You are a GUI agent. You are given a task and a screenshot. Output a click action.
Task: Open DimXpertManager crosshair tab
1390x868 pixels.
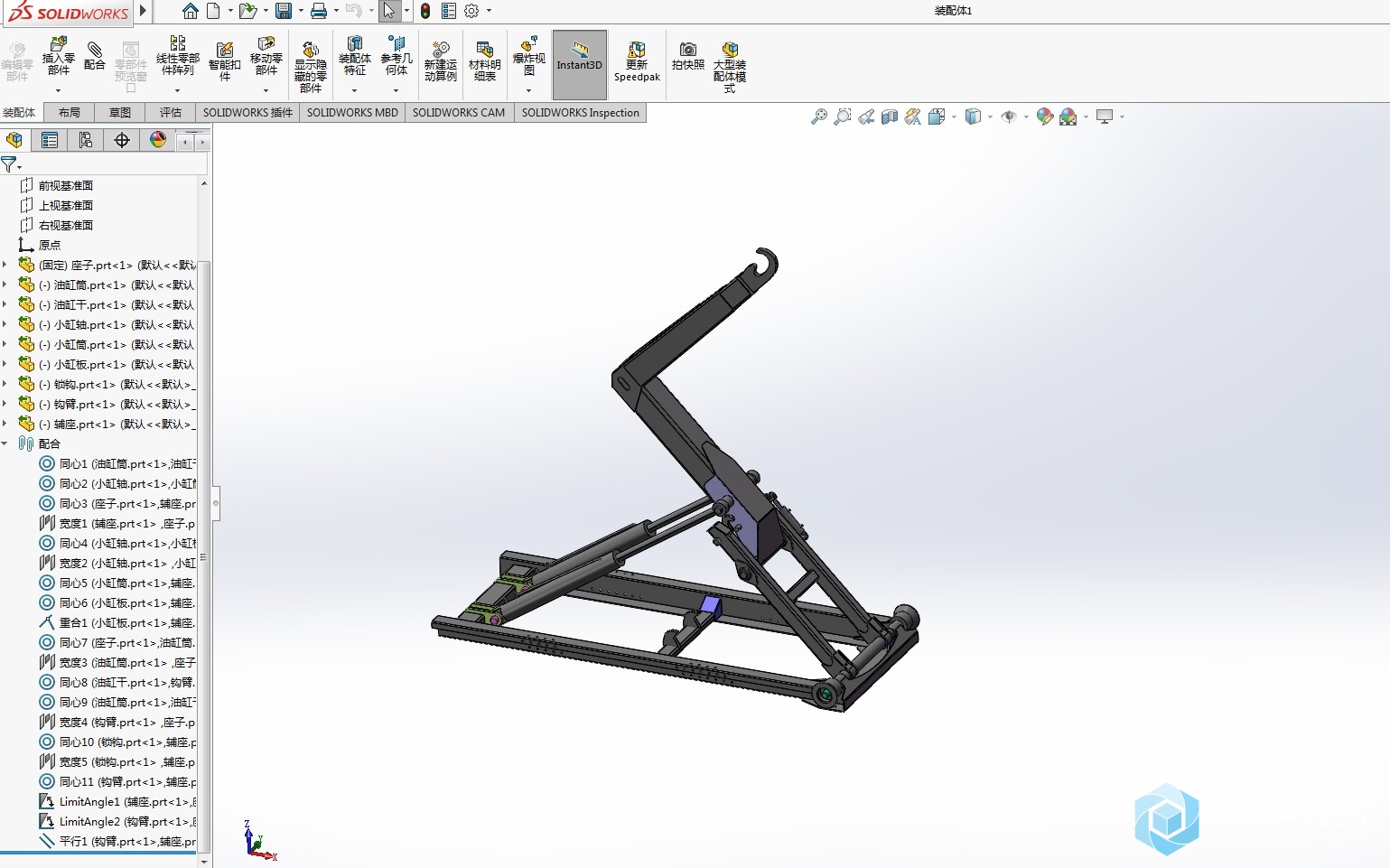(122, 140)
